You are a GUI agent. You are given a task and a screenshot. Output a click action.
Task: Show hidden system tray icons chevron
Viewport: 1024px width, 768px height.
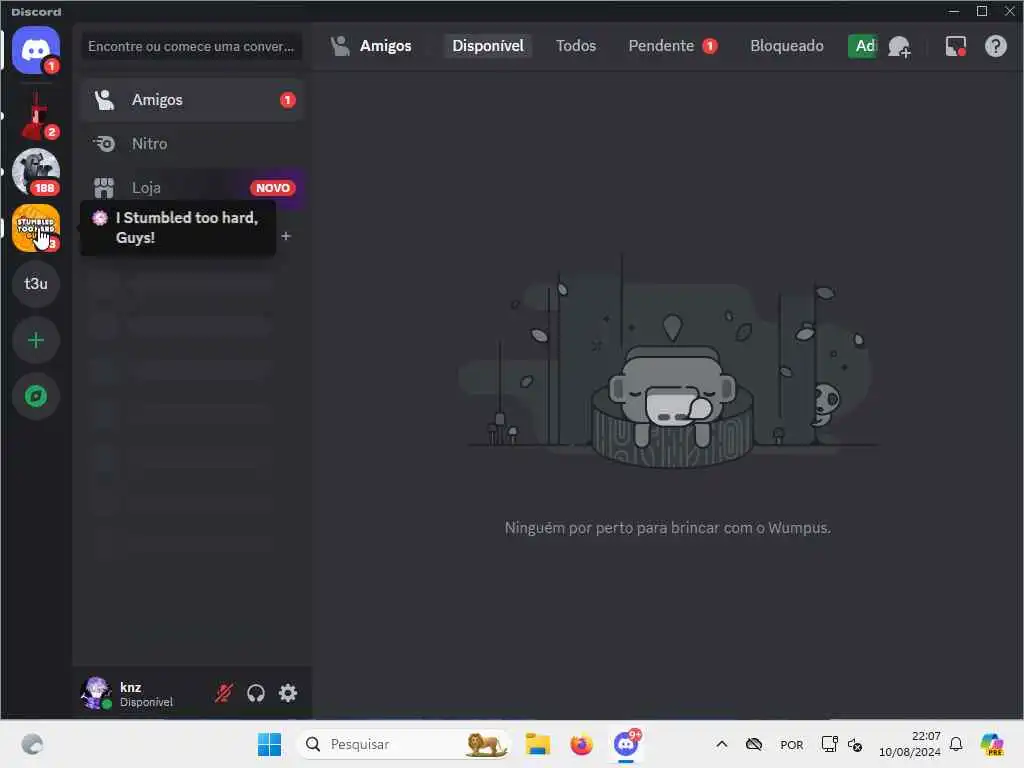pyautogui.click(x=722, y=744)
